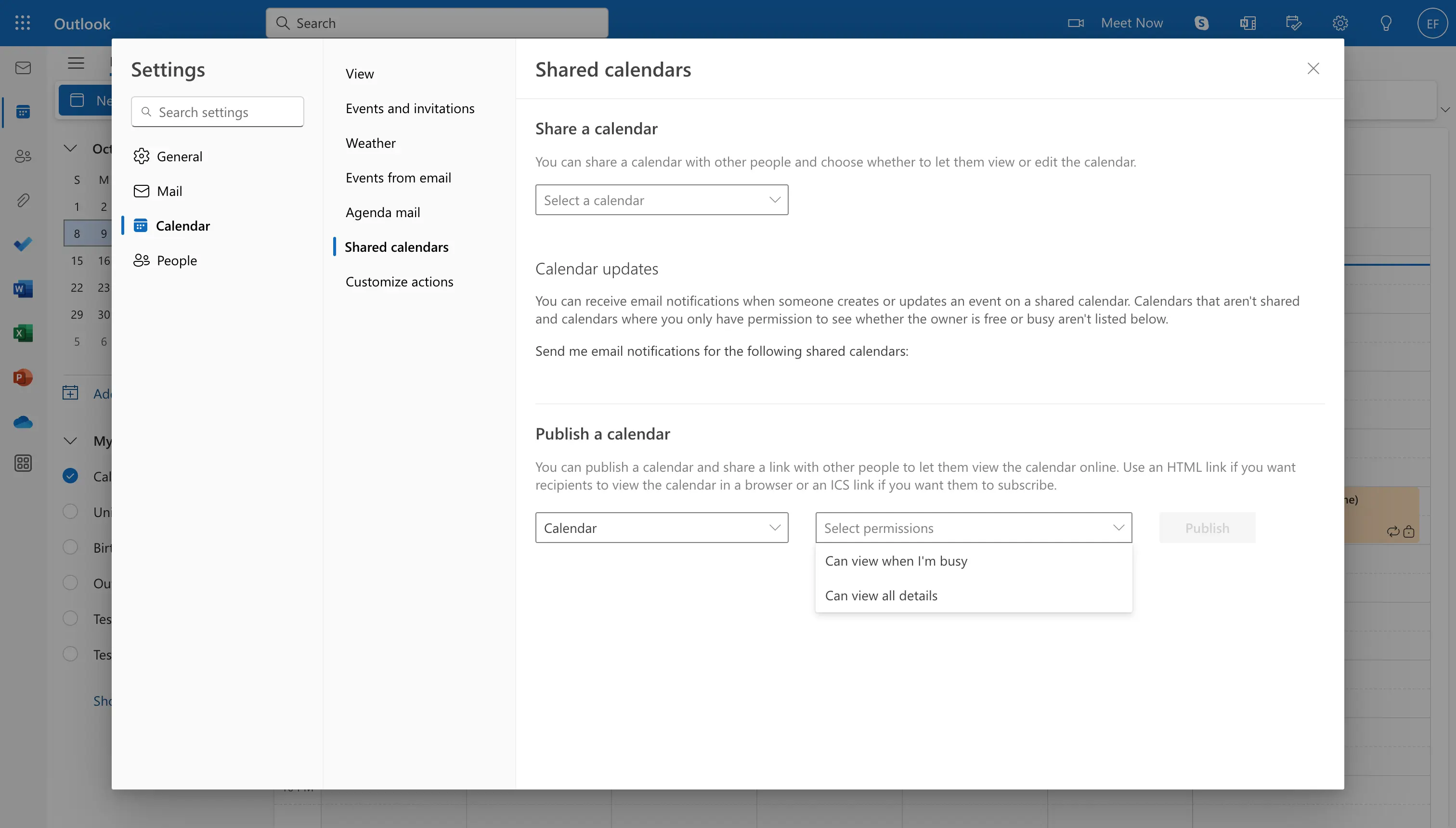This screenshot has width=1456, height=828.
Task: Click the Search settings input field
Action: pos(217,111)
